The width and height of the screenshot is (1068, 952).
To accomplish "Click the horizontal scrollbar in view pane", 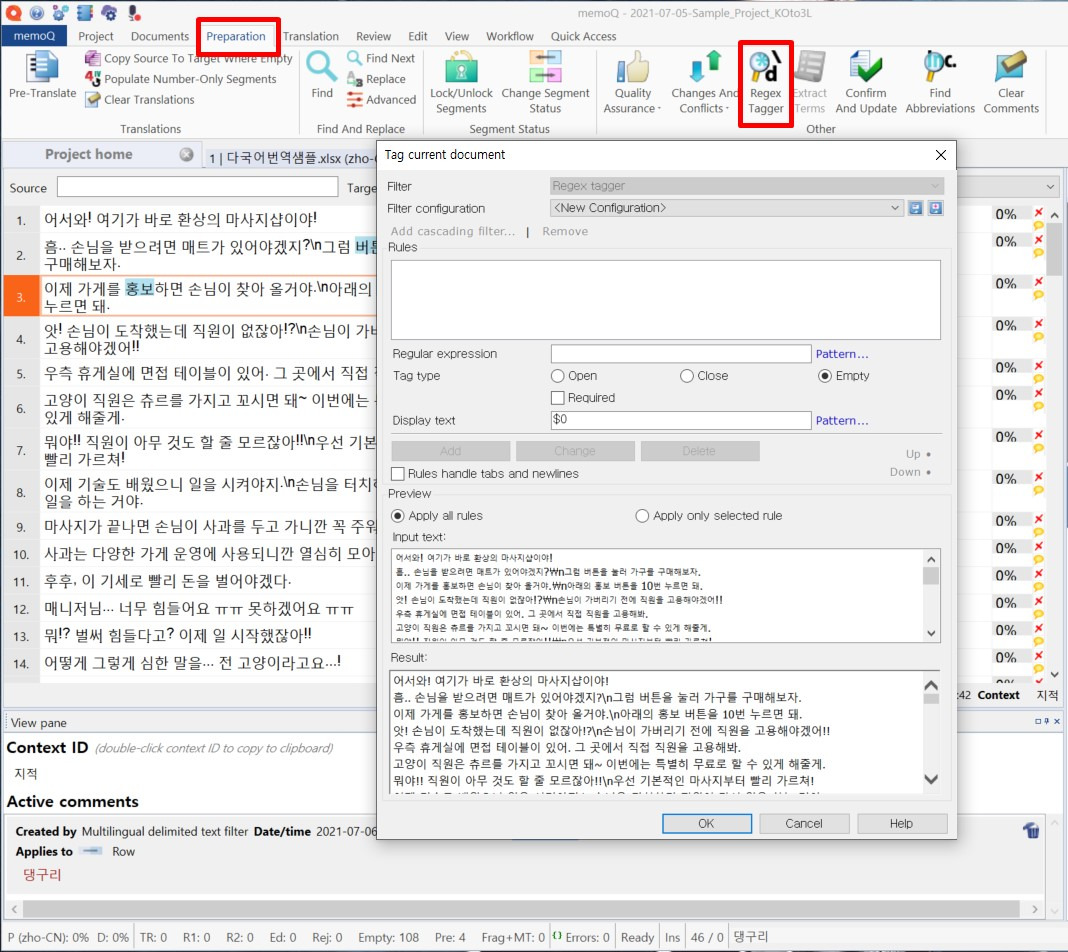I will click(521, 908).
